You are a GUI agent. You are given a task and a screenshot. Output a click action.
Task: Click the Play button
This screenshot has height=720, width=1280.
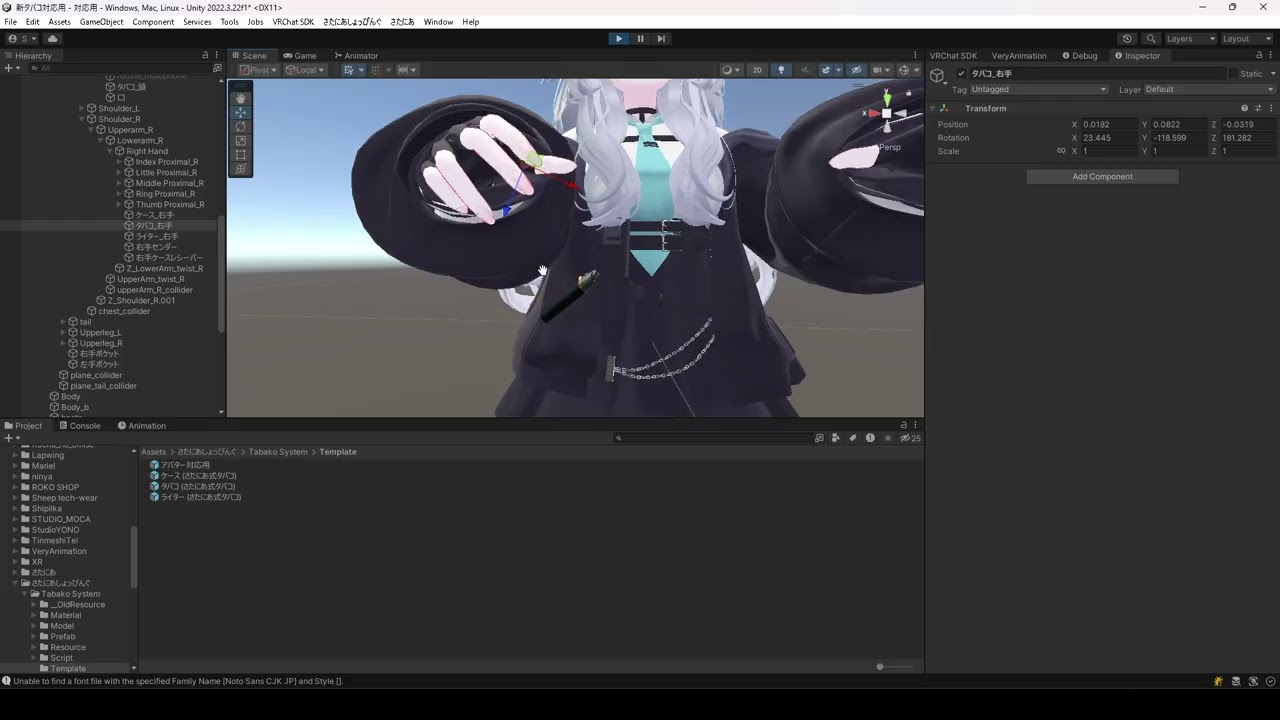619,39
